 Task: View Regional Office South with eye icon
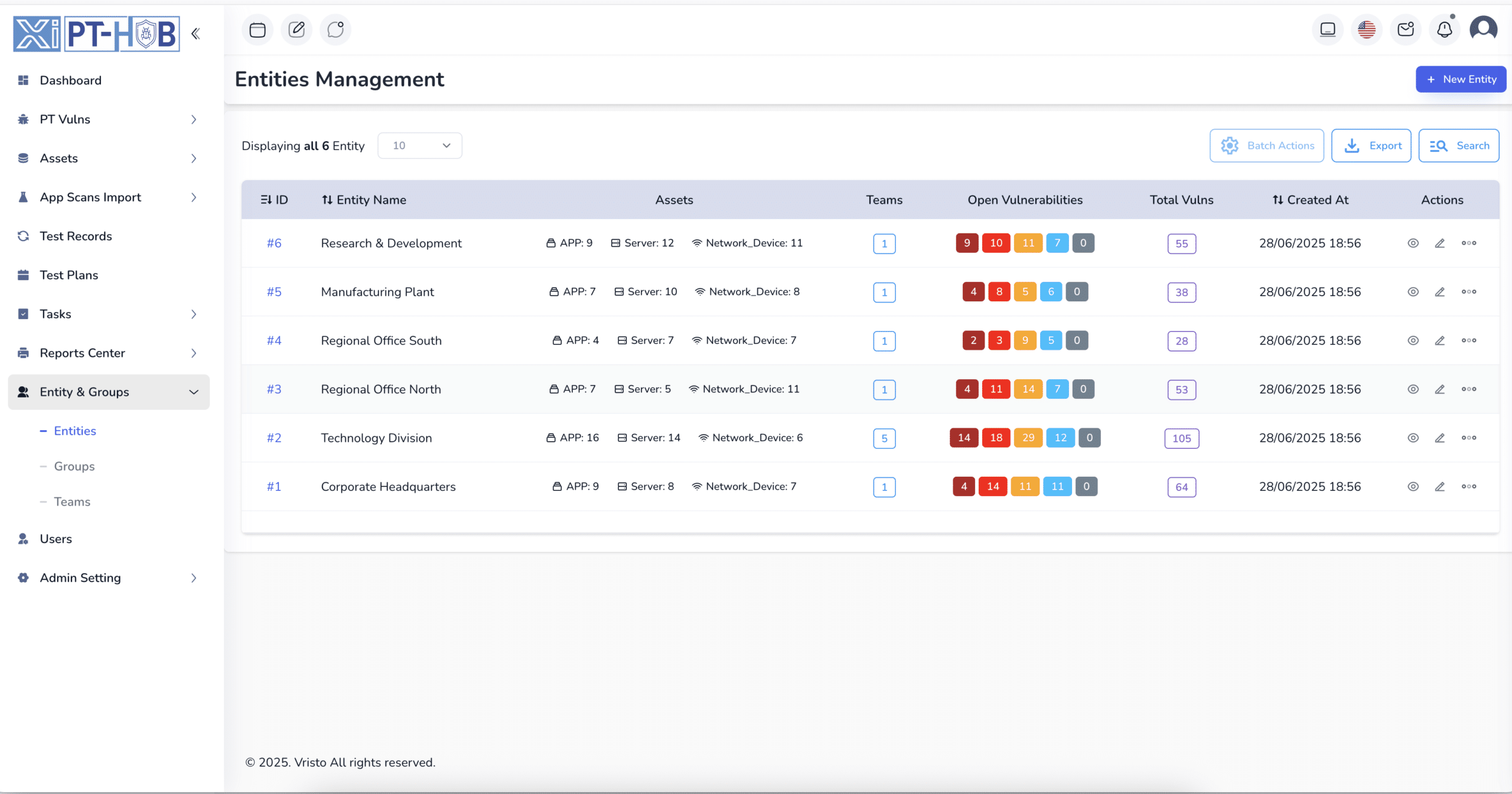point(1413,341)
